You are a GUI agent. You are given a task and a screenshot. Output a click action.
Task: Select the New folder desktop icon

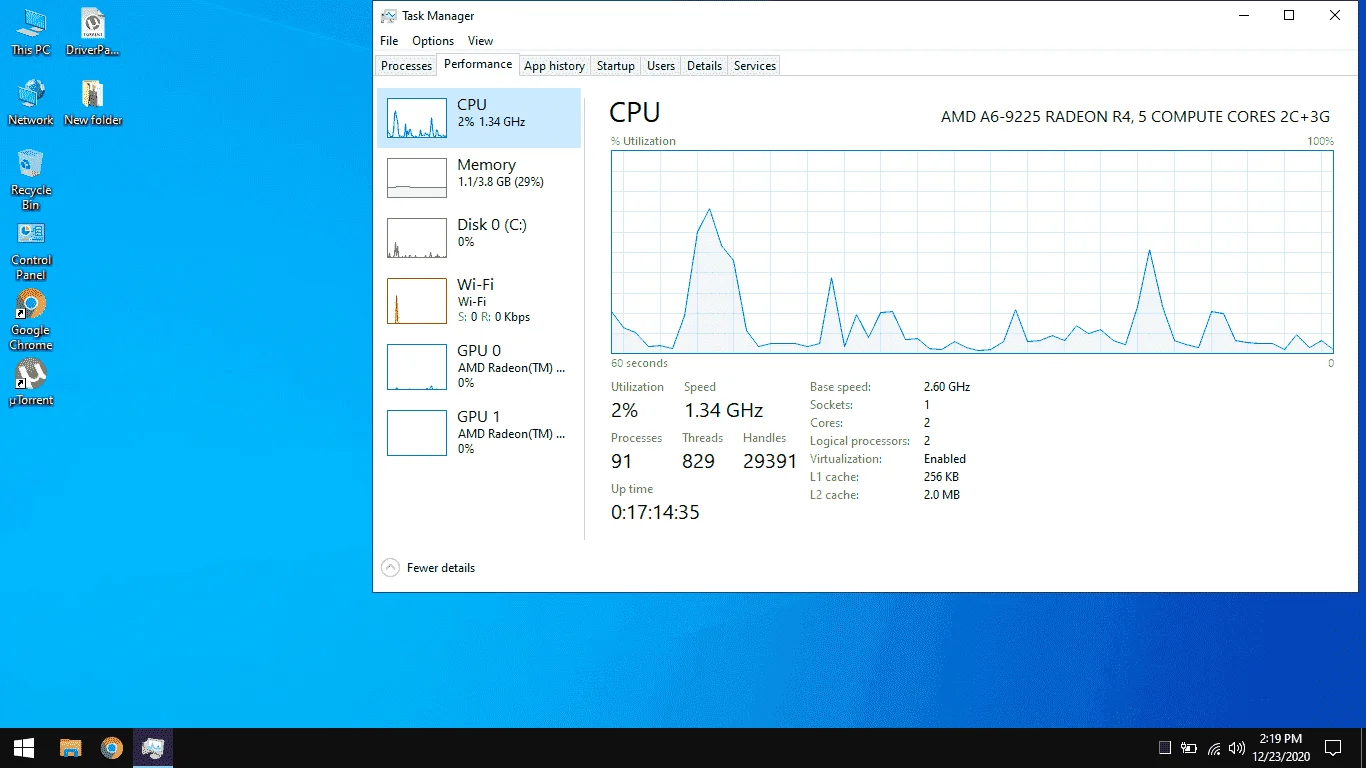click(x=93, y=102)
